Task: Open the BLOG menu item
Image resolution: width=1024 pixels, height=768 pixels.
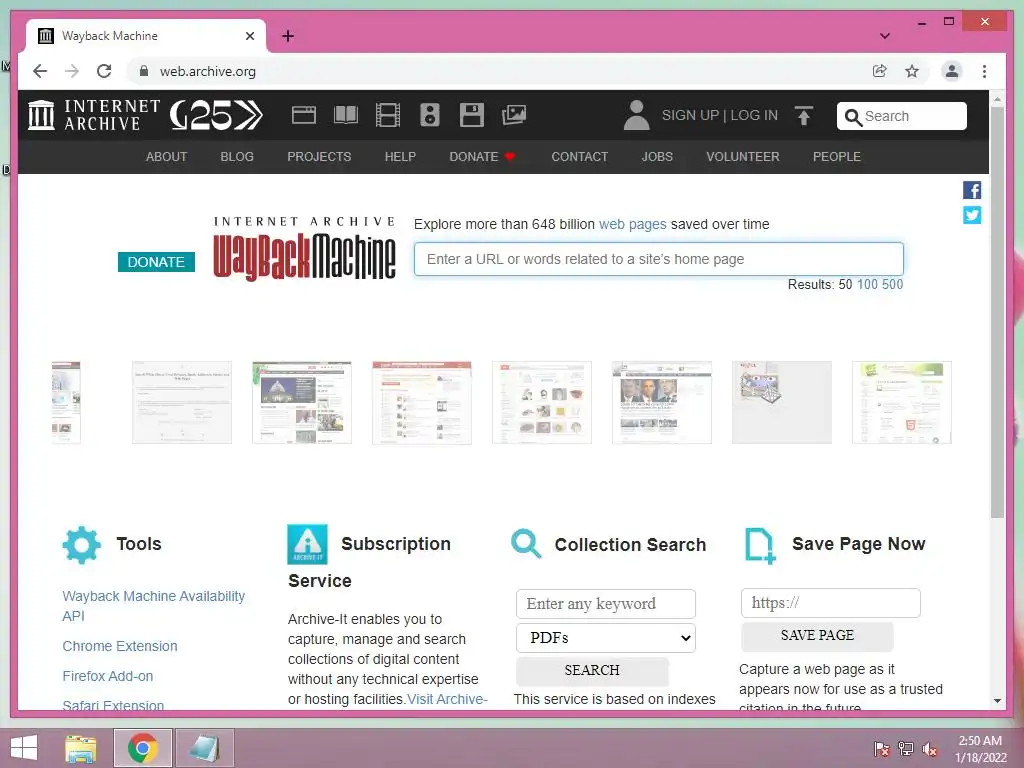Action: (237, 157)
